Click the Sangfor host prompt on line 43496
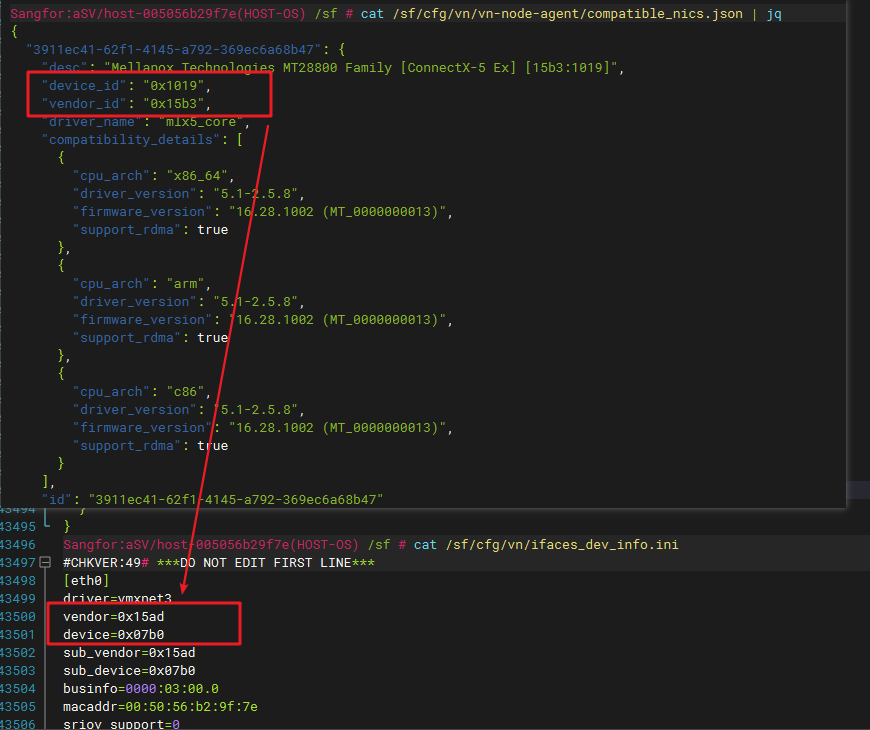The image size is (870, 730). (x=211, y=545)
